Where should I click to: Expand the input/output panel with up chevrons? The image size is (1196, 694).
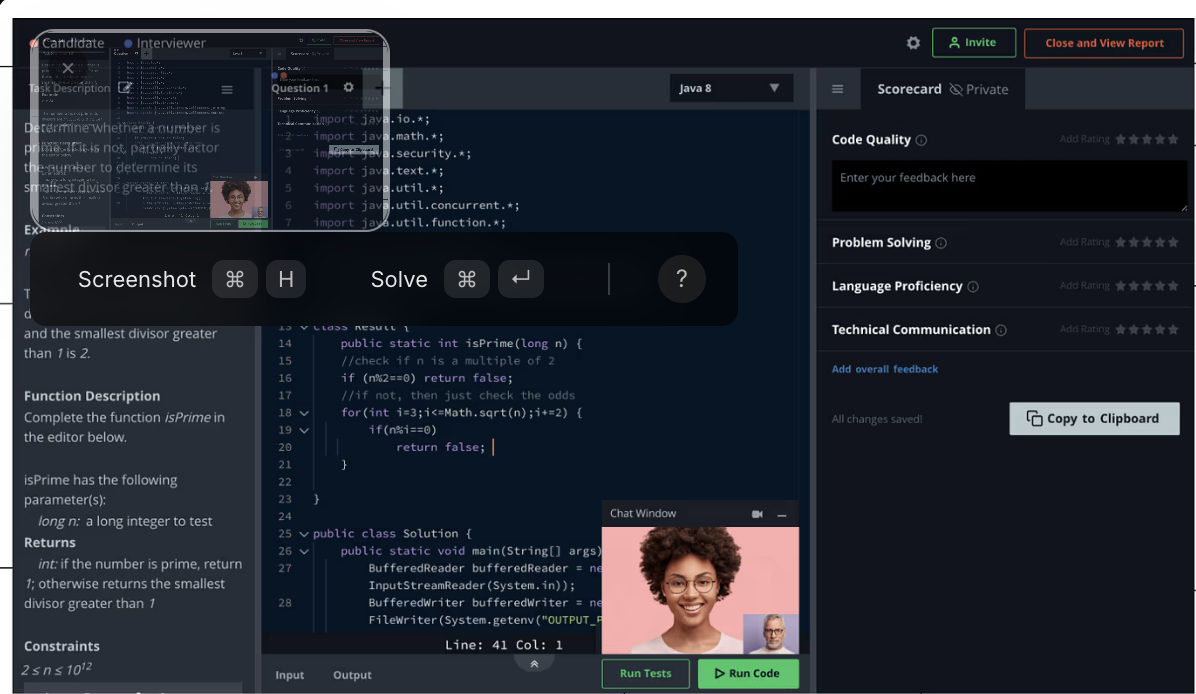[x=534, y=664]
